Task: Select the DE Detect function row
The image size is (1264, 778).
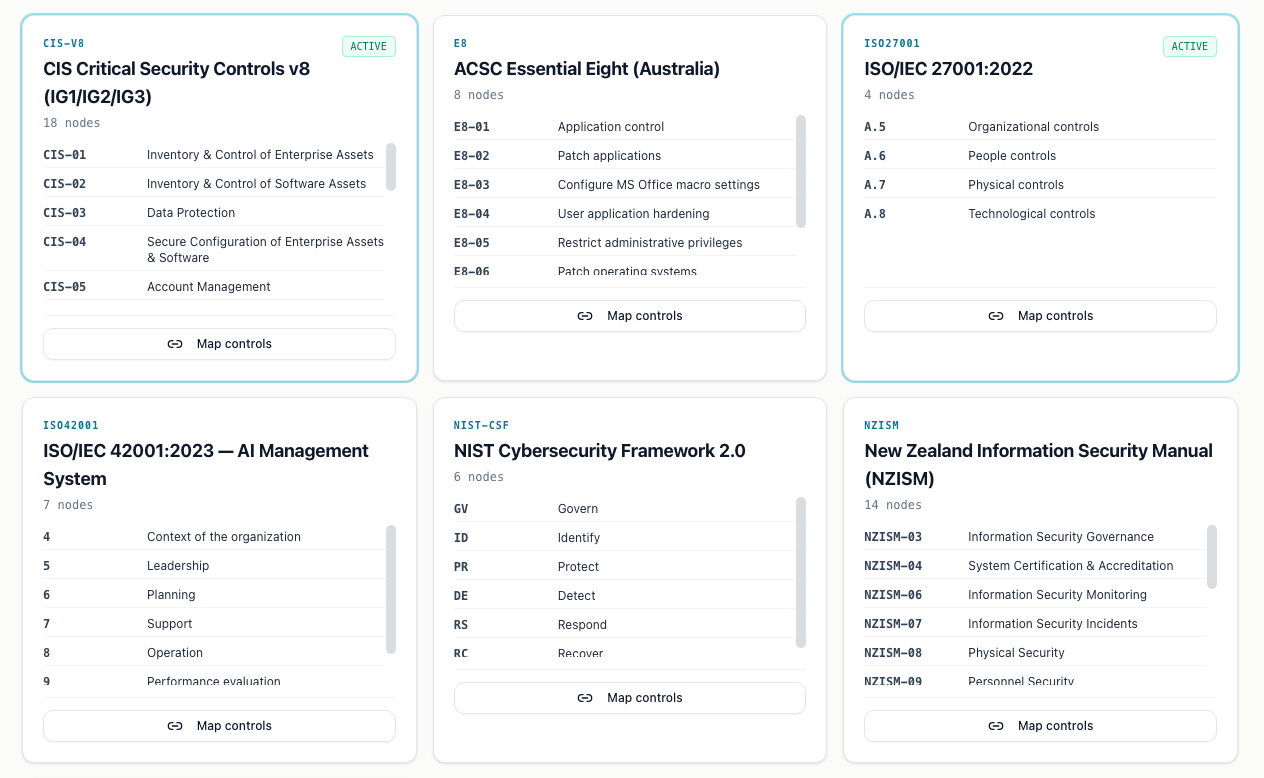Action: [x=625, y=596]
